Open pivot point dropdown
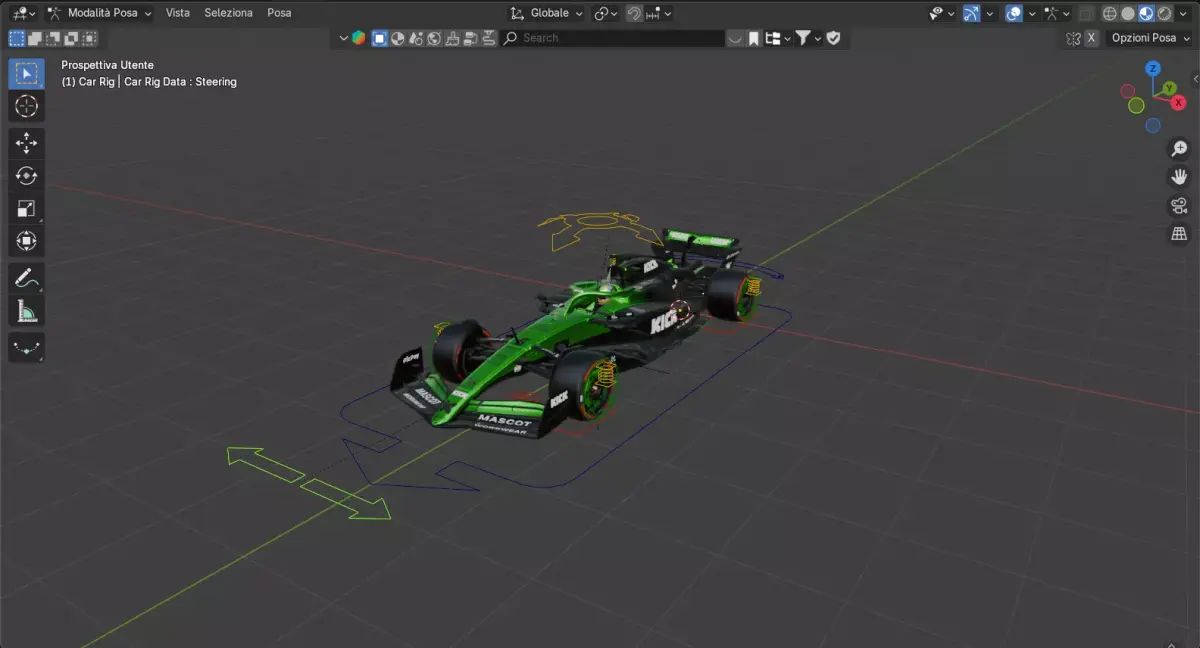 pos(606,13)
